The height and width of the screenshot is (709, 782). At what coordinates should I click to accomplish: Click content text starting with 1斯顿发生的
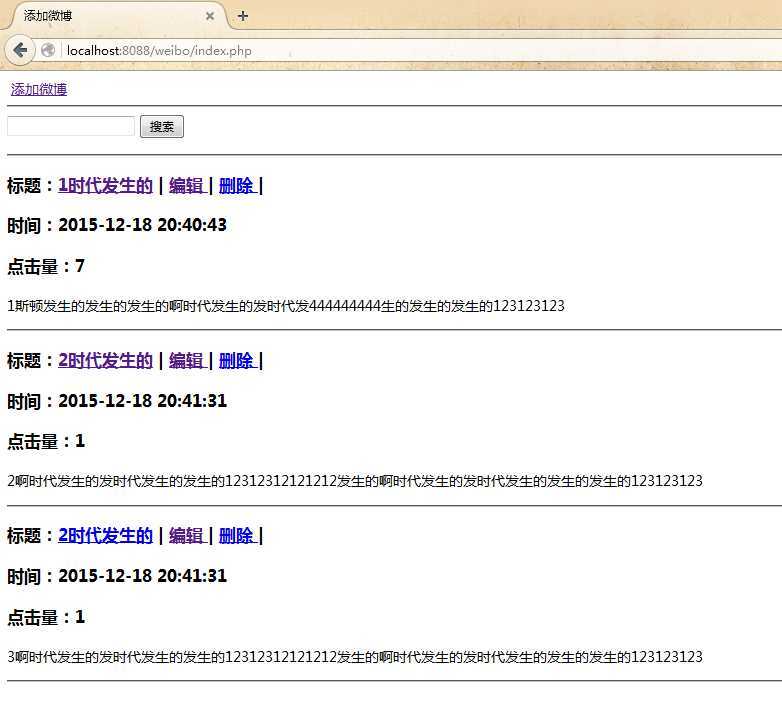(x=286, y=306)
